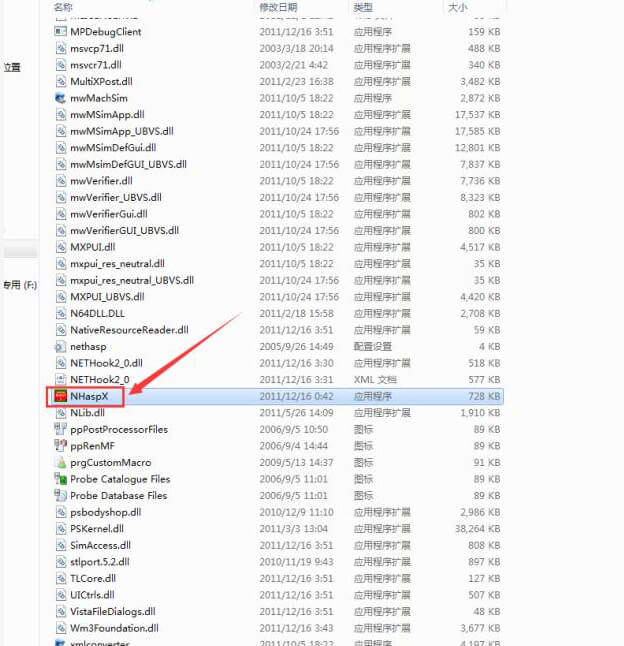Sort by the 名称 column header
Image resolution: width=624 pixels, height=646 pixels.
pyautogui.click(x=63, y=7)
